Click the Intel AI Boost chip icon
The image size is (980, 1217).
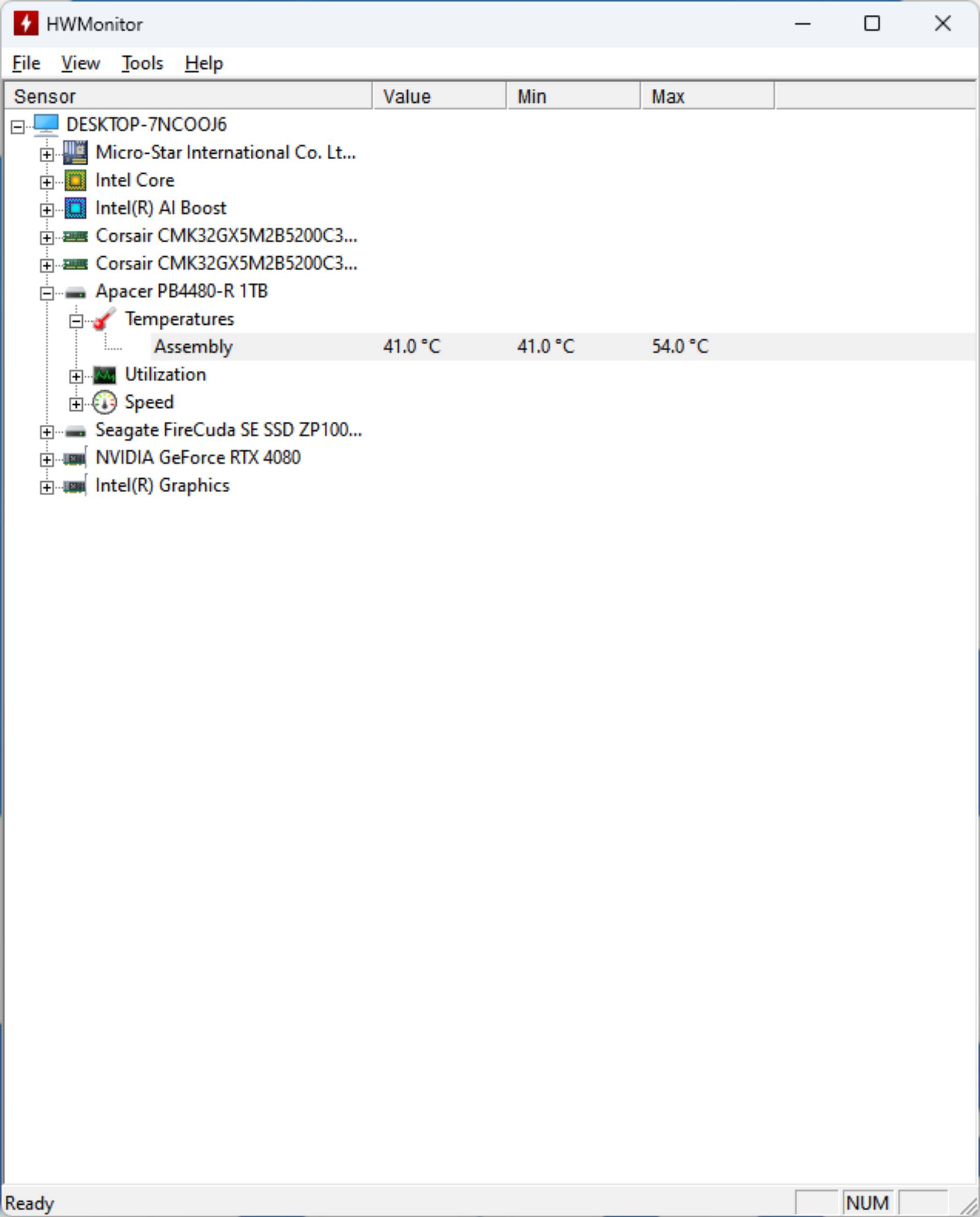click(x=75, y=208)
